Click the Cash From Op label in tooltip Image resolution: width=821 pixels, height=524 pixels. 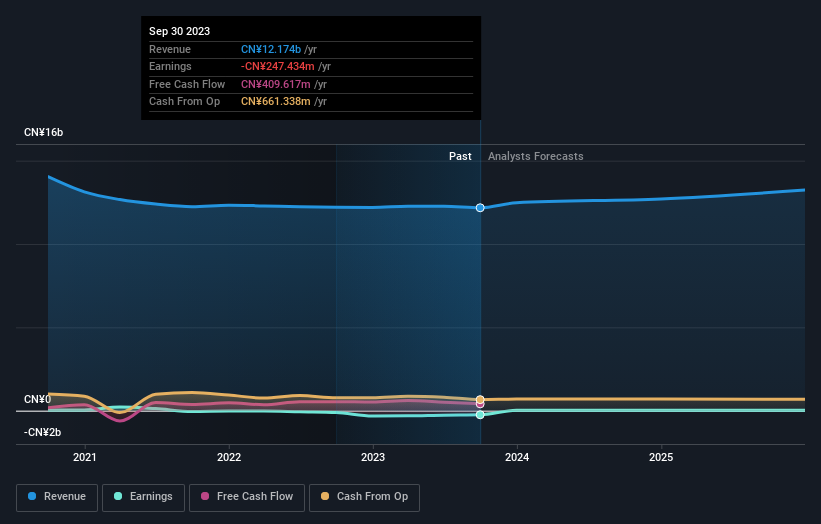coord(184,102)
